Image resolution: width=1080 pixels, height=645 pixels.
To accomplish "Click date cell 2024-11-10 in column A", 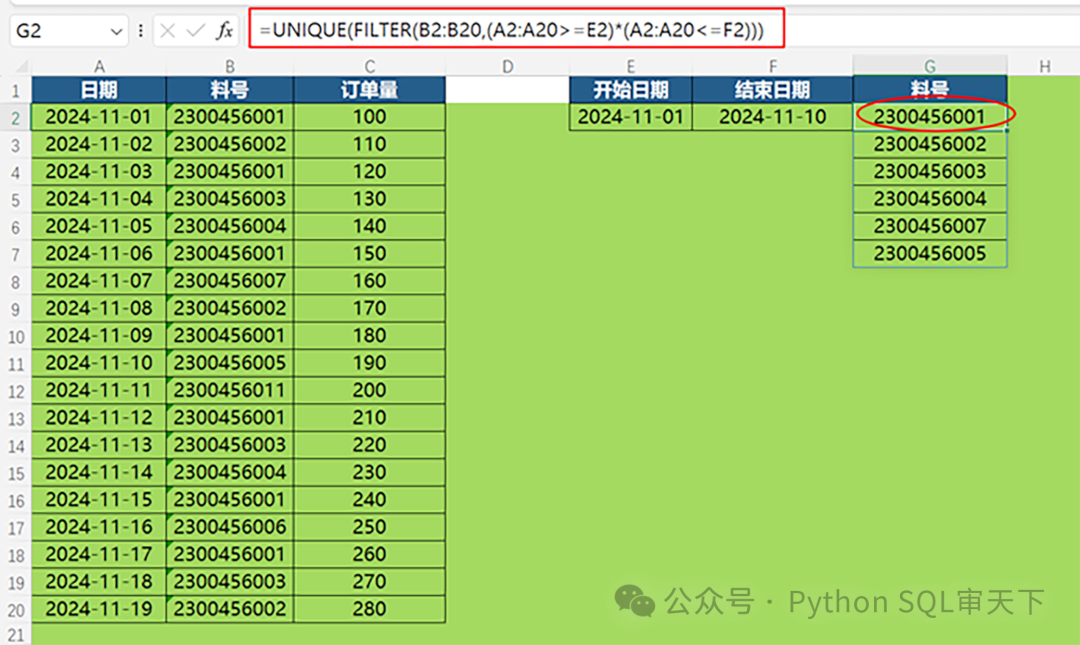I will point(99,362).
